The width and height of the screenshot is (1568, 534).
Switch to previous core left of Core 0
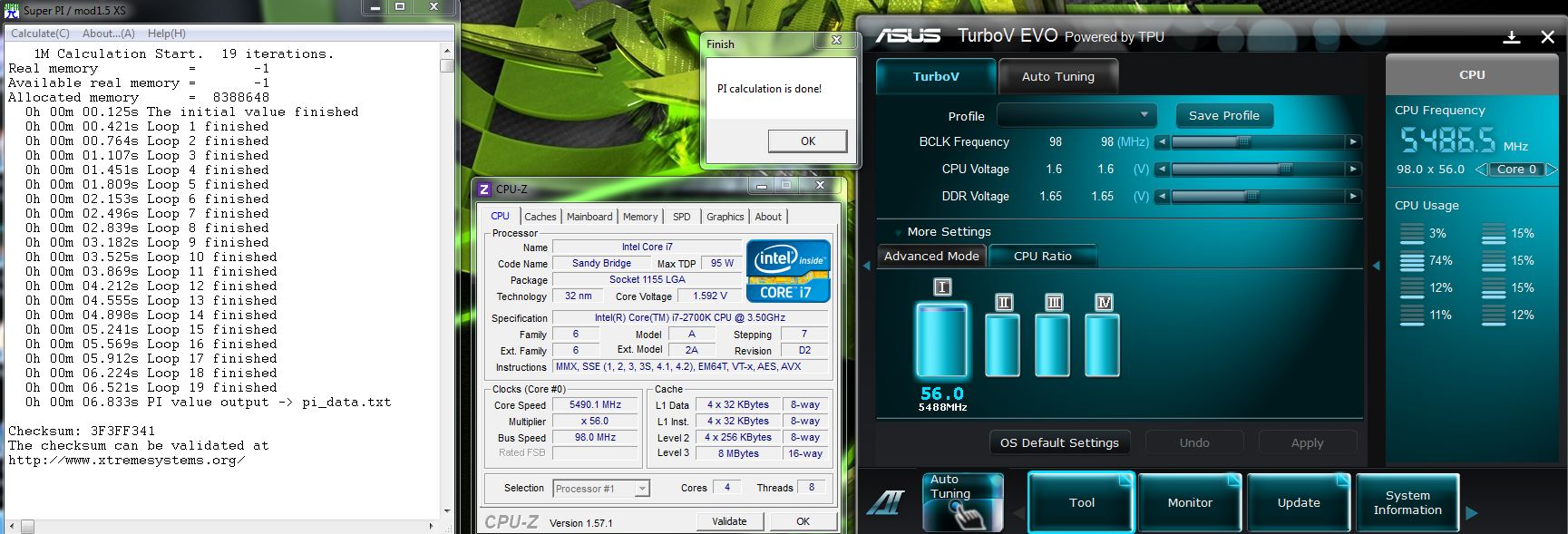click(x=1481, y=170)
